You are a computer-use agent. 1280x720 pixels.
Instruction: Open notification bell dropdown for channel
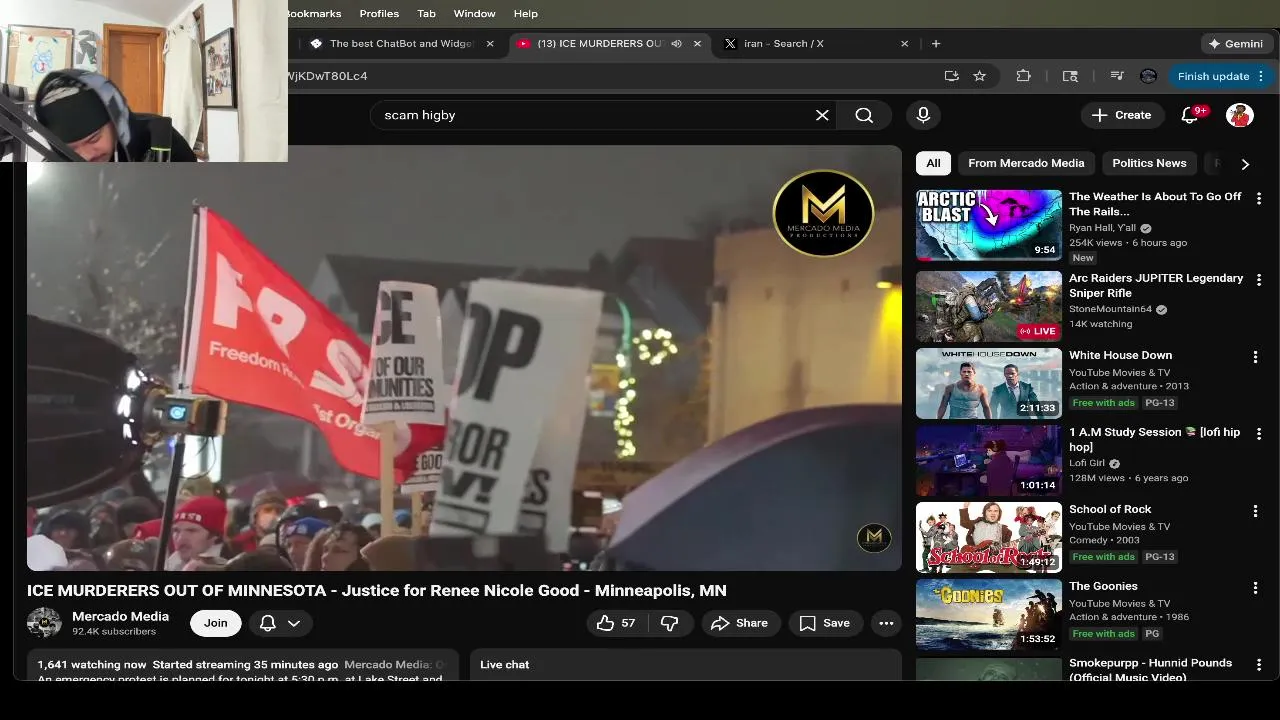[x=280, y=623]
